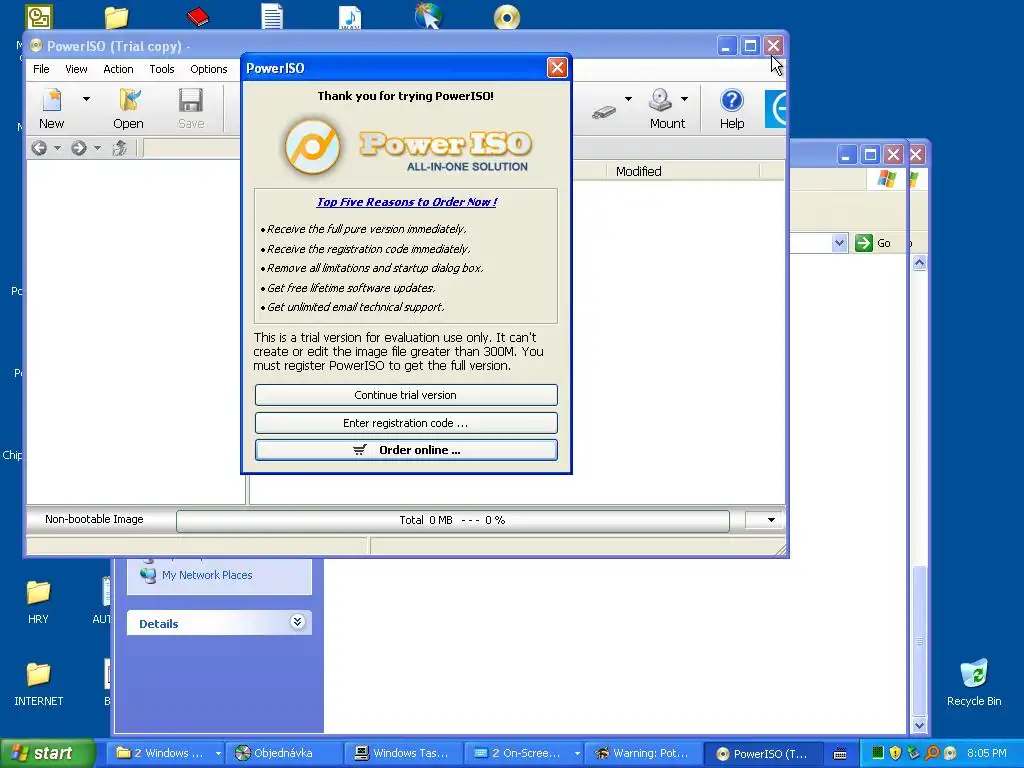
Task: Click the keyboard icon on the taskbar
Action: tap(840, 754)
